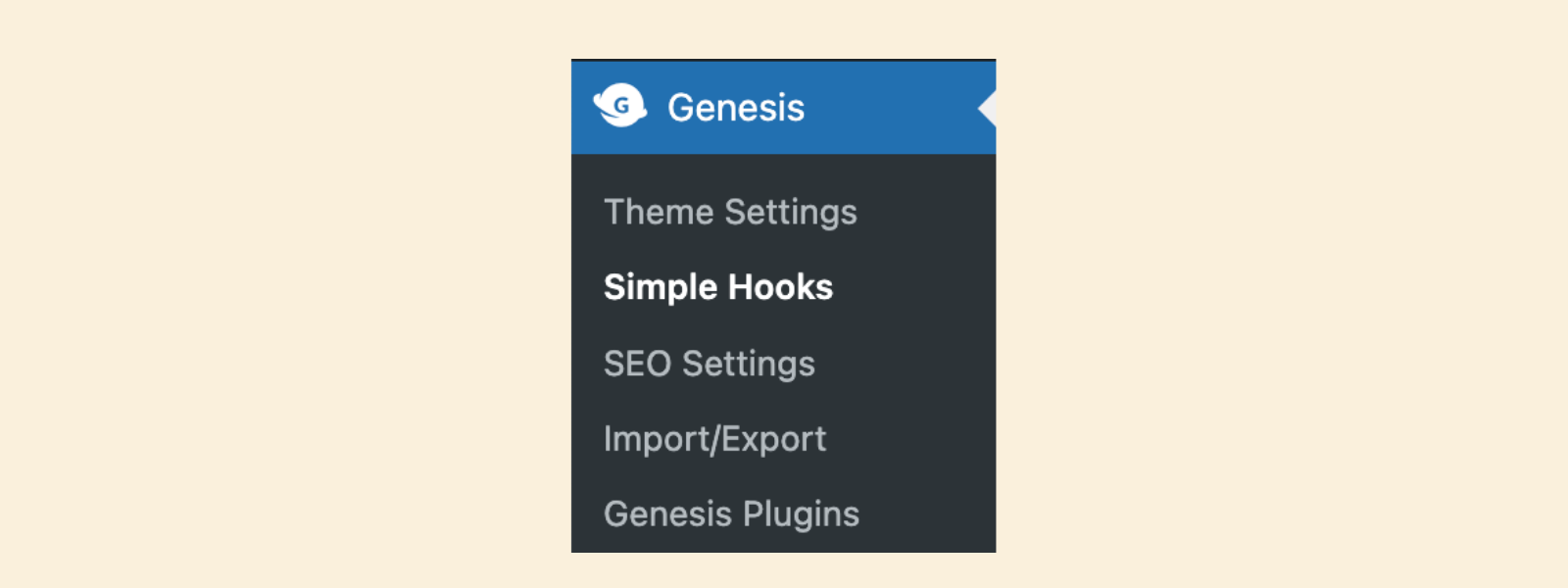Click Import/Export in Genesis submenu
The height and width of the screenshot is (588, 1568).
[714, 439]
